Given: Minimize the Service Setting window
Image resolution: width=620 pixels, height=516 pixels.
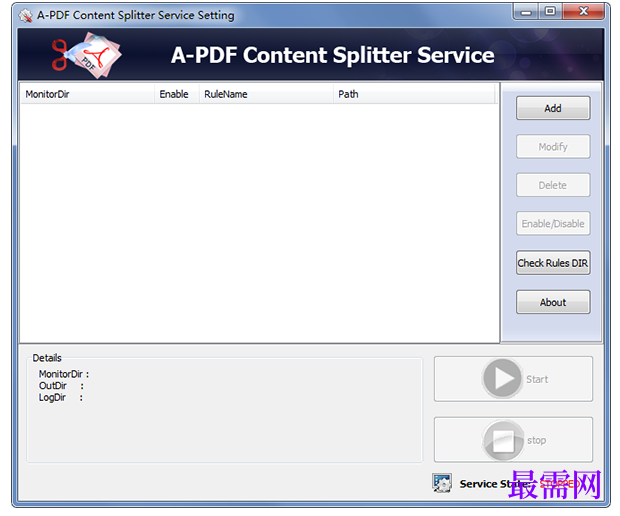Looking at the screenshot, I should pos(525,11).
